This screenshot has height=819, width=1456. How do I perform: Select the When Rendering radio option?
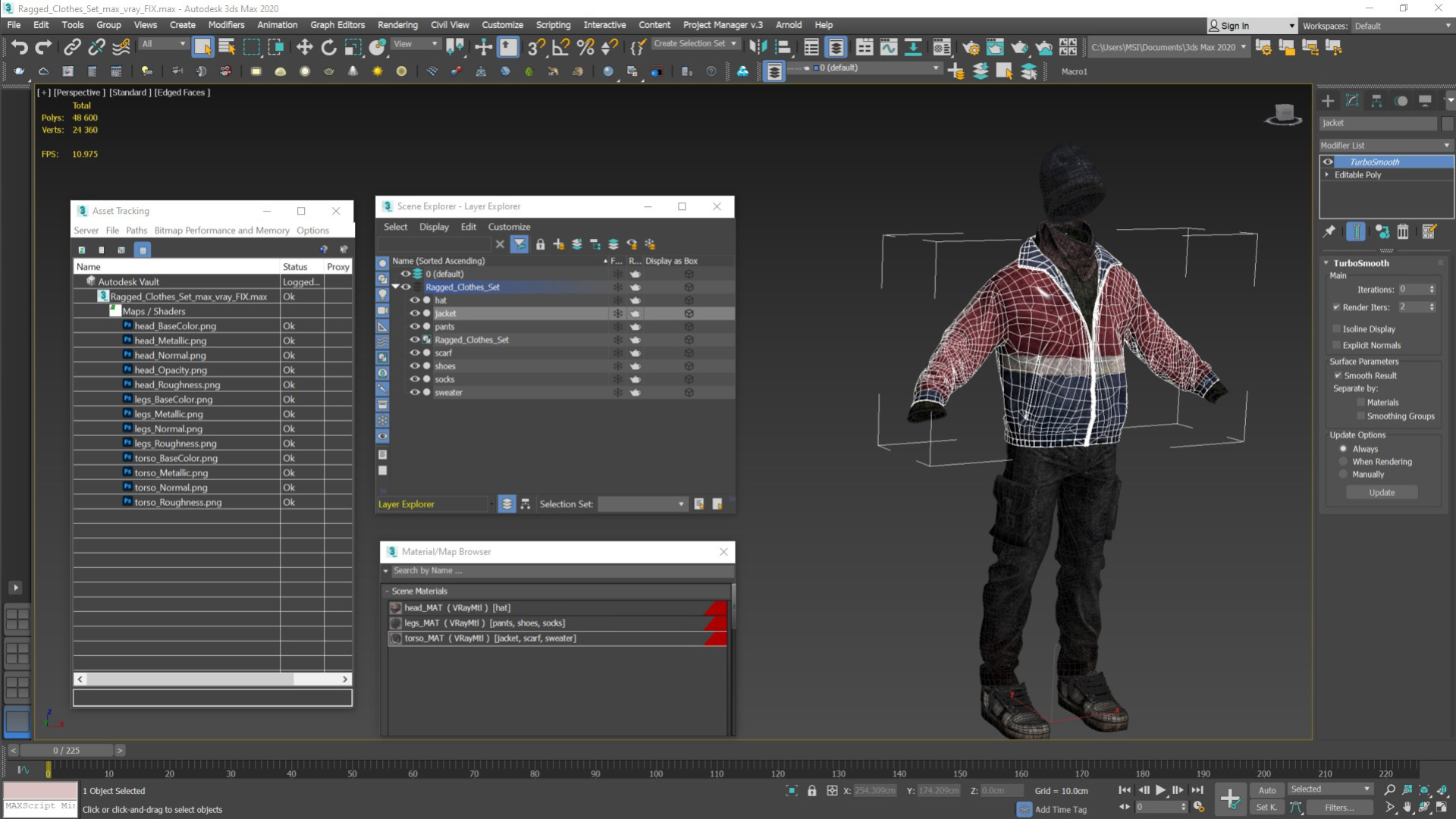pyautogui.click(x=1344, y=462)
